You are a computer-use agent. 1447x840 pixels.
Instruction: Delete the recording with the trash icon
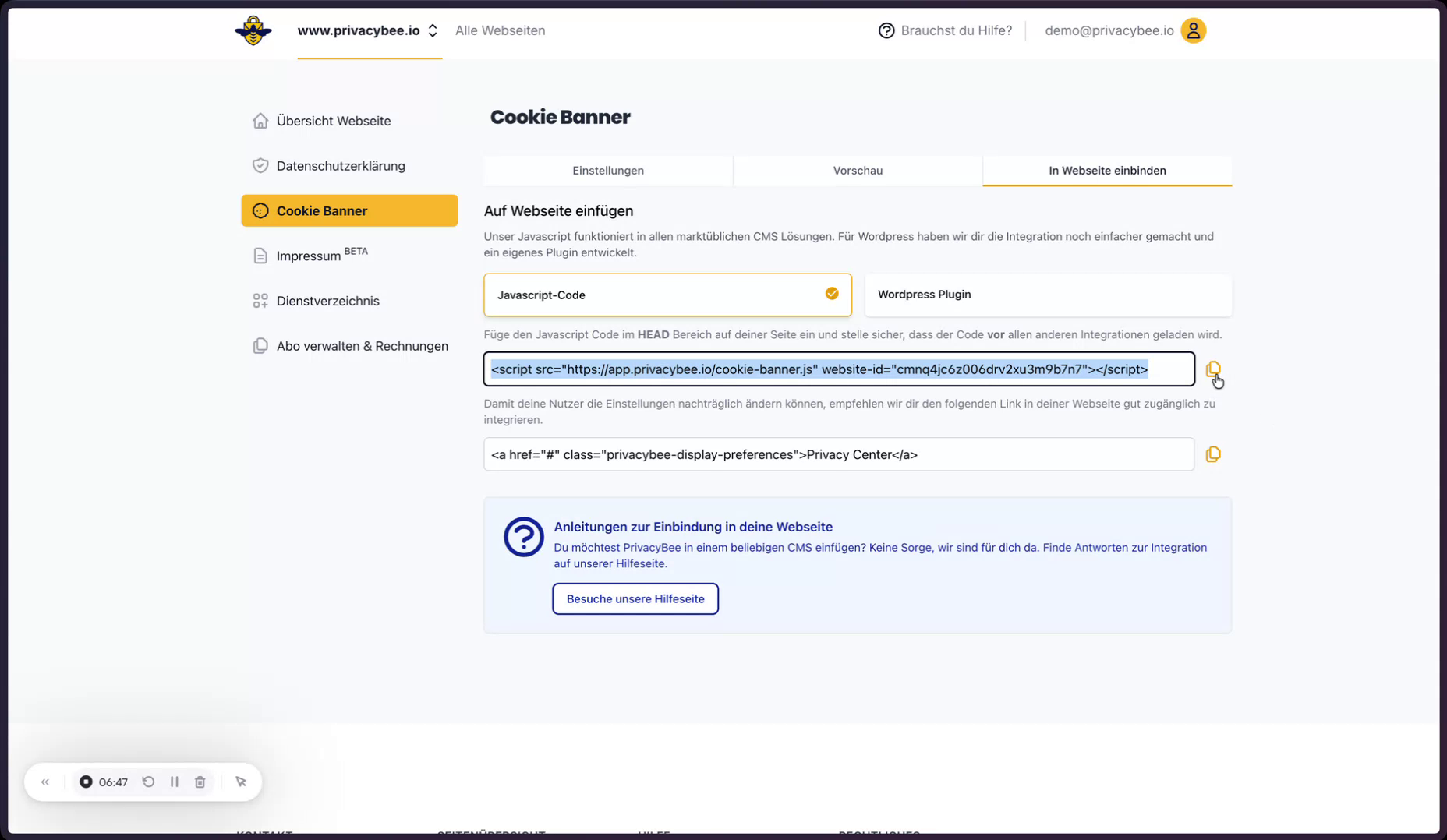[200, 782]
